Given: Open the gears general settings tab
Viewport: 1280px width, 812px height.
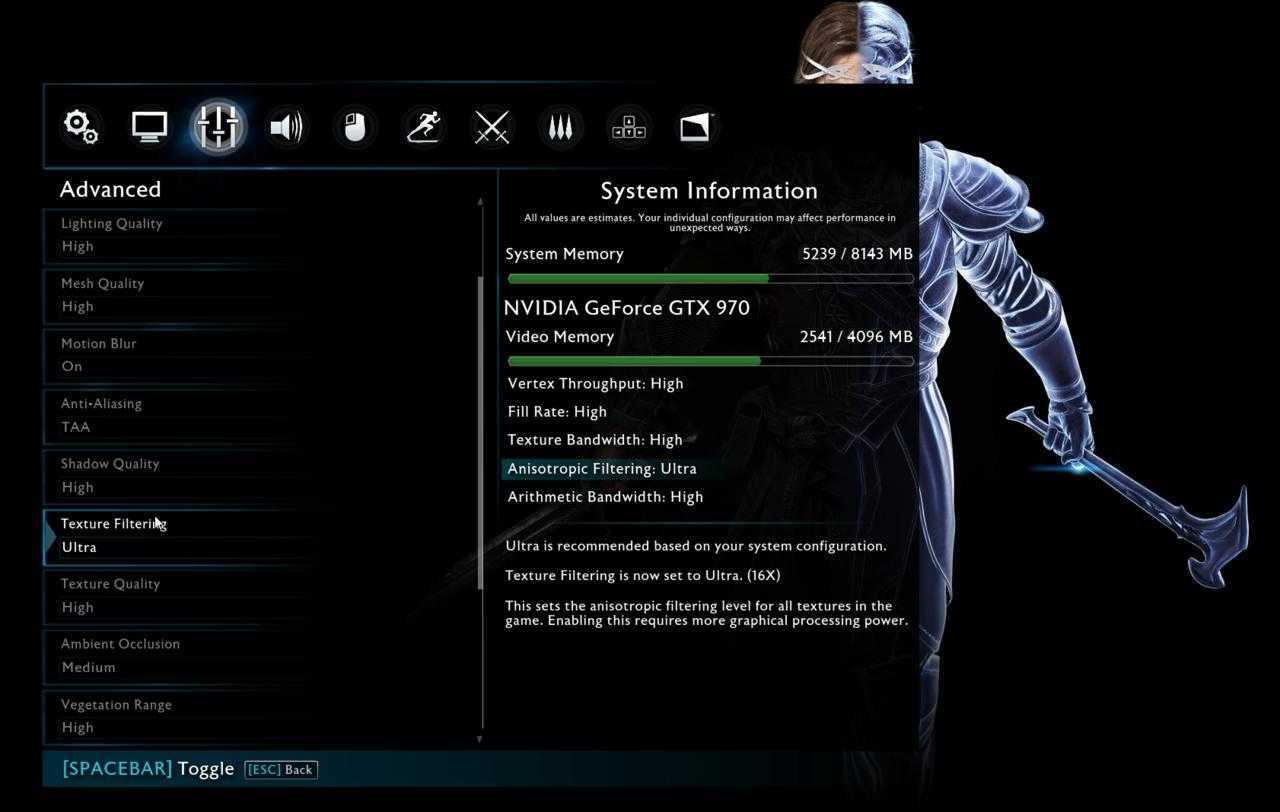Looking at the screenshot, I should [81, 127].
